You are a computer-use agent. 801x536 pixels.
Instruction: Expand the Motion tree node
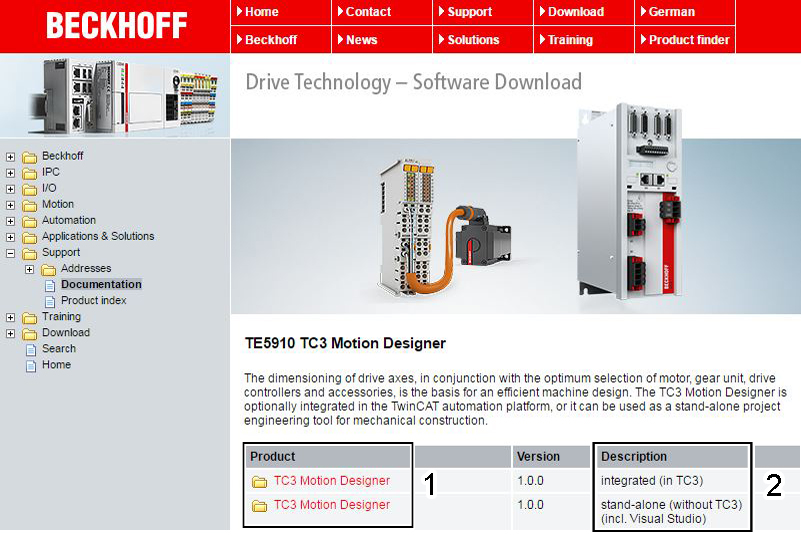coord(10,205)
